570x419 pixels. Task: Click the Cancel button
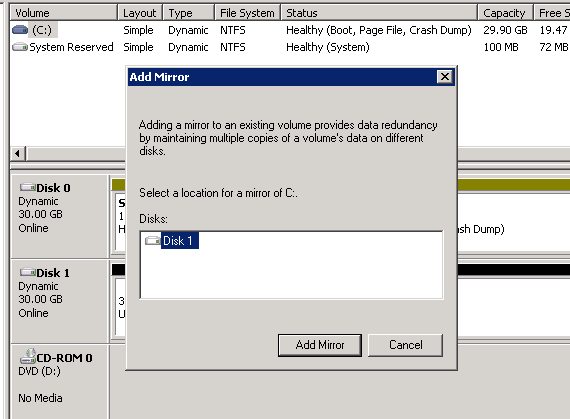405,345
